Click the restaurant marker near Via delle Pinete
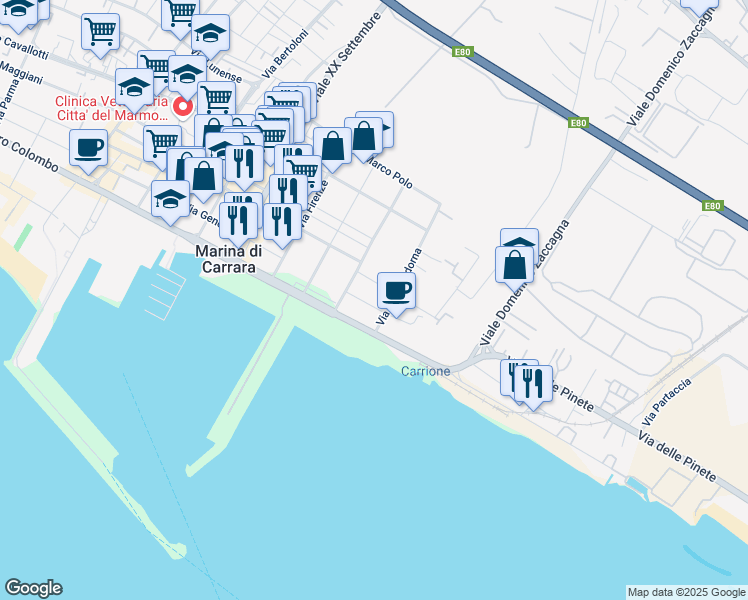 pos(533,387)
